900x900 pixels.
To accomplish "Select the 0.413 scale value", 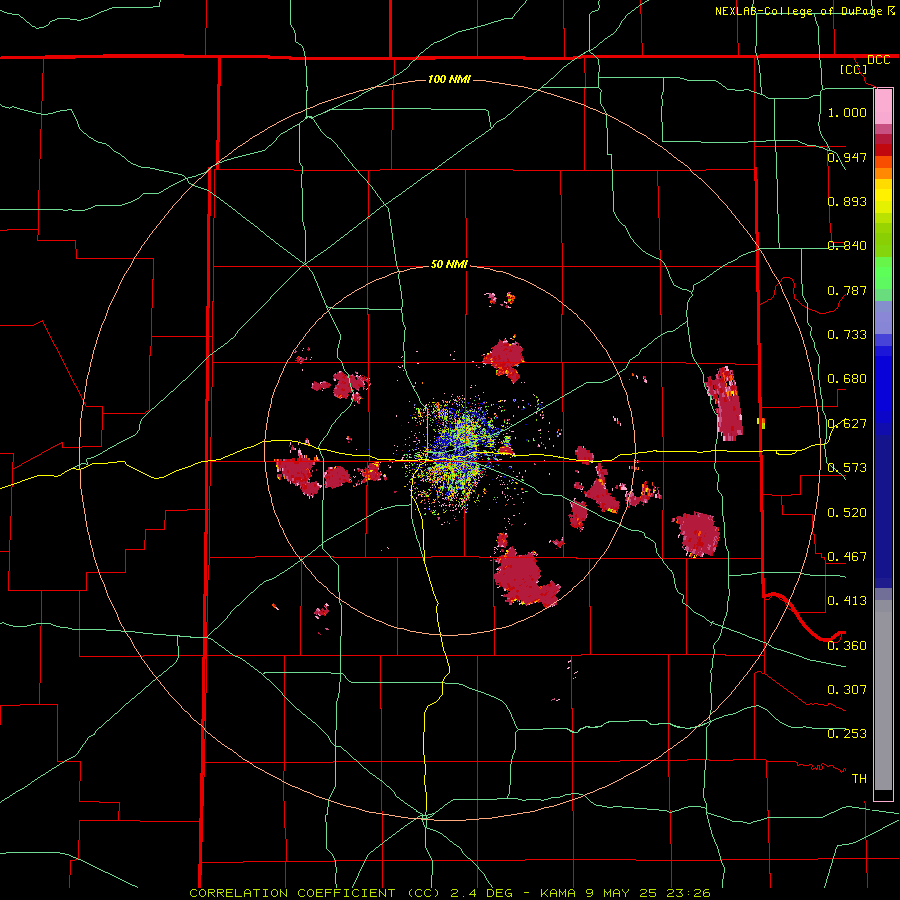I will [x=847, y=600].
